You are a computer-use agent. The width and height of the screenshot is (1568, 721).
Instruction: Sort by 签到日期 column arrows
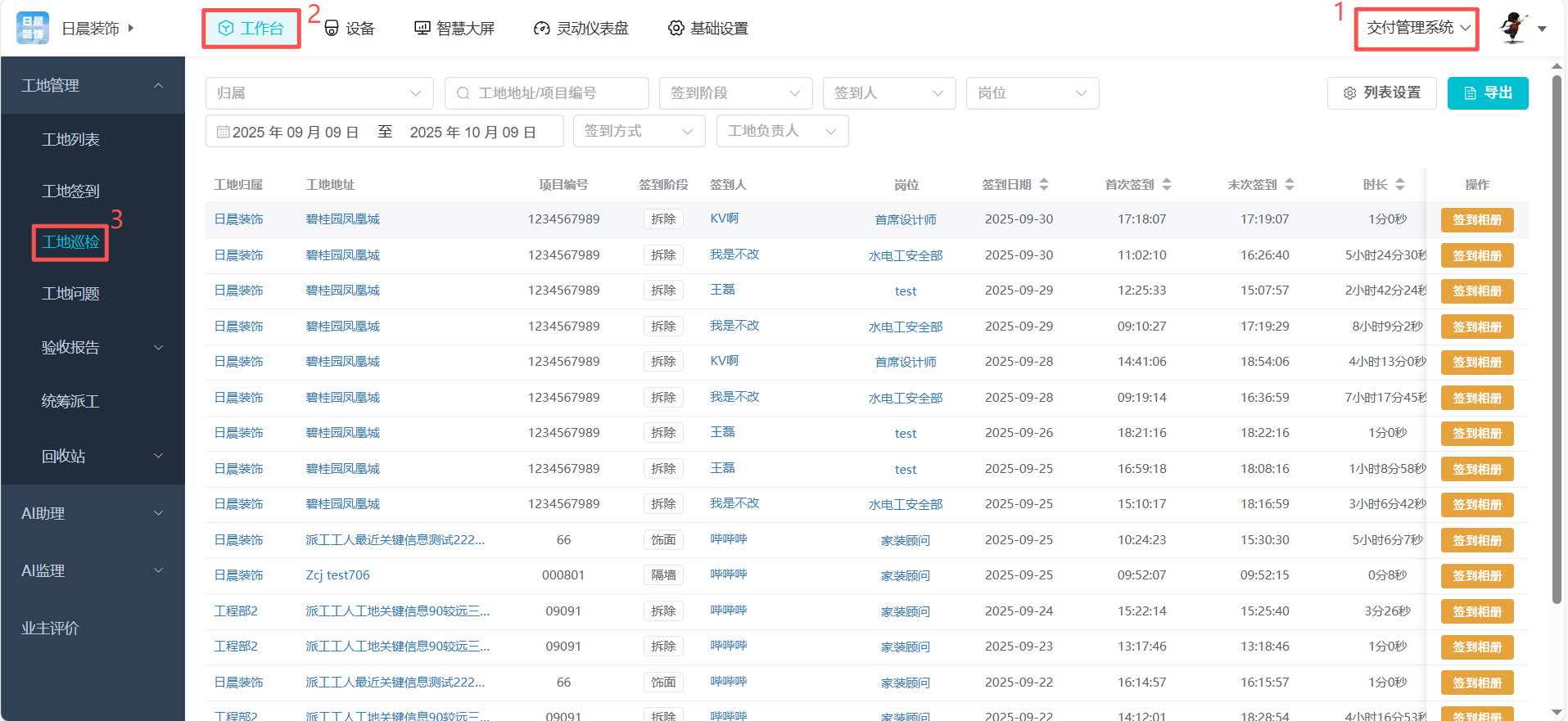pos(1044,185)
